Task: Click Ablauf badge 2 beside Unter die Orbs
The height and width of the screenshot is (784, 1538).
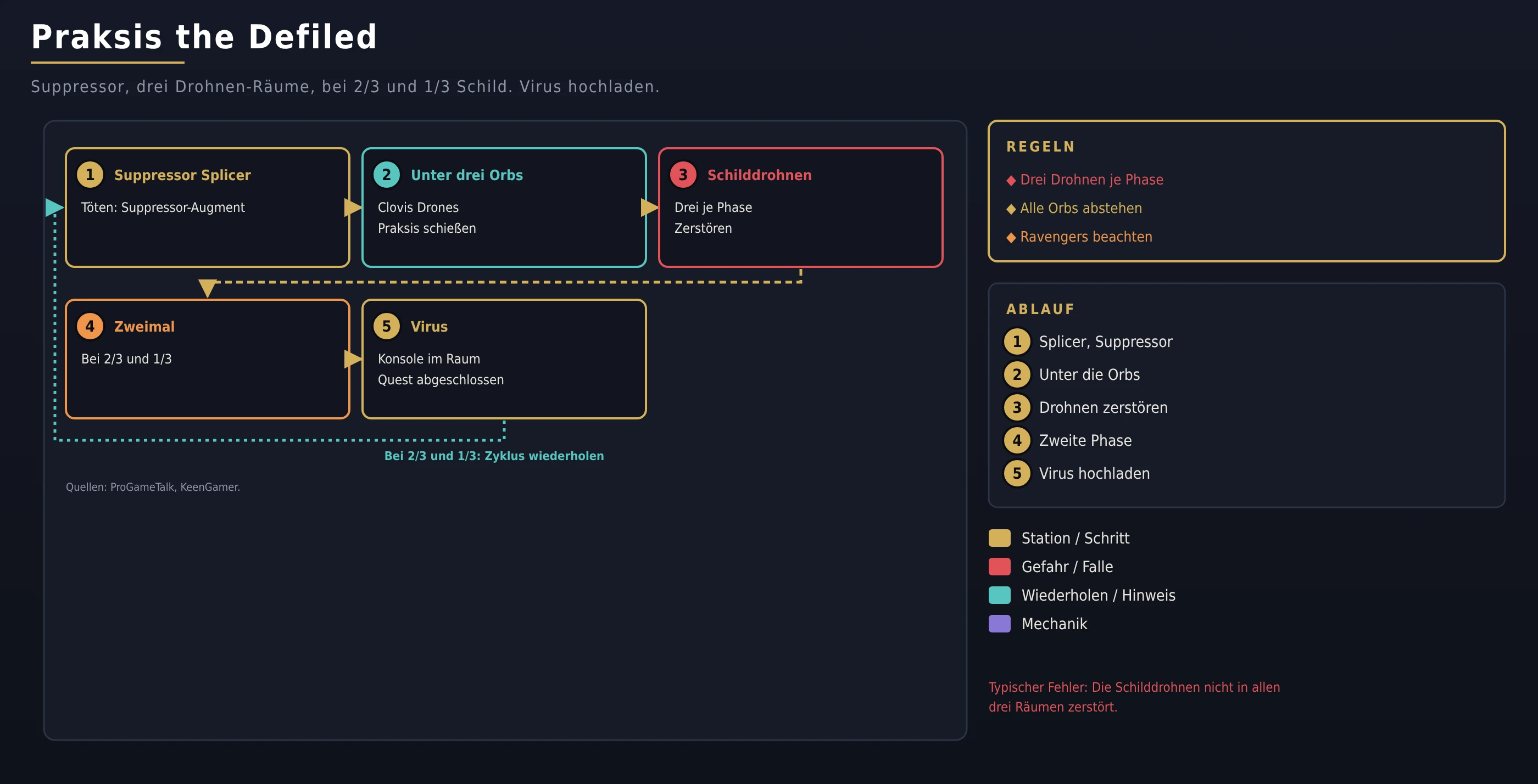Action: click(x=1017, y=374)
